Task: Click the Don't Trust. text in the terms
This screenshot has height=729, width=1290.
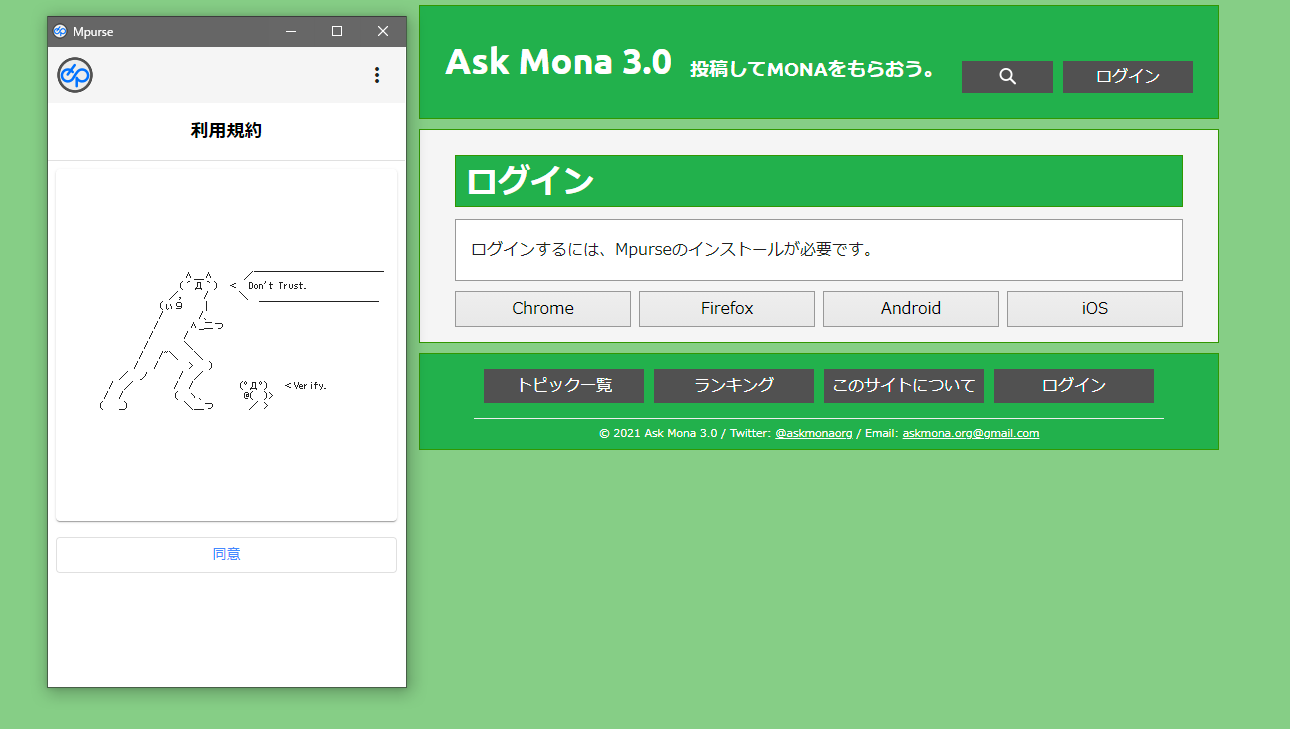Action: coord(277,286)
